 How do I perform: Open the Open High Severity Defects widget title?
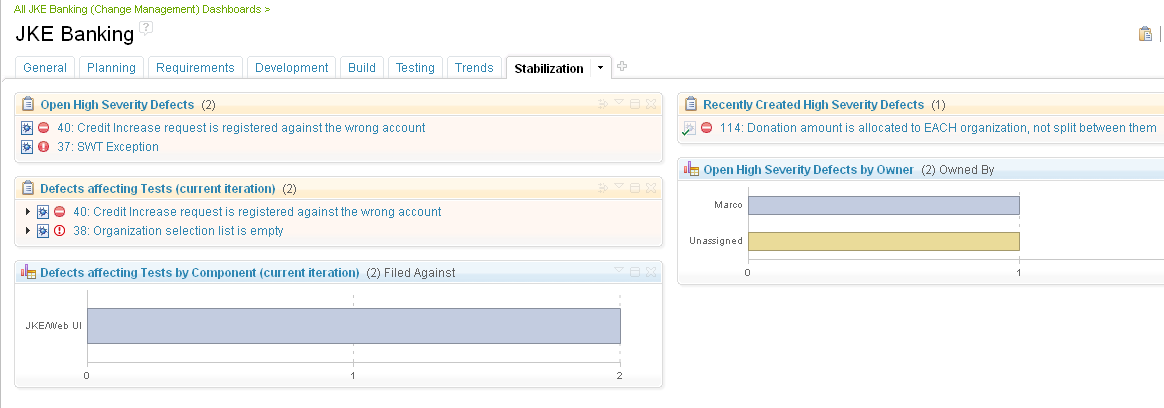click(x=117, y=105)
